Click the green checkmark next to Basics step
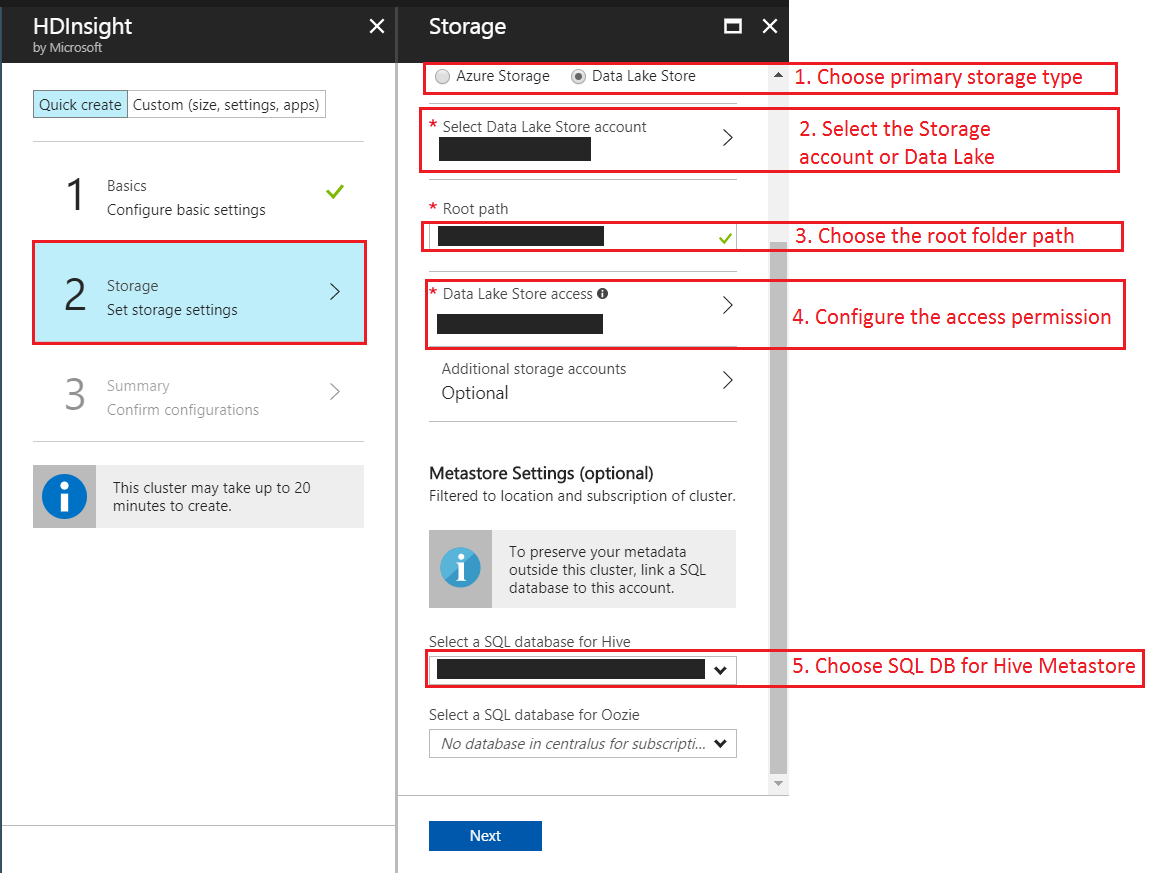The image size is (1156, 873). tap(335, 192)
